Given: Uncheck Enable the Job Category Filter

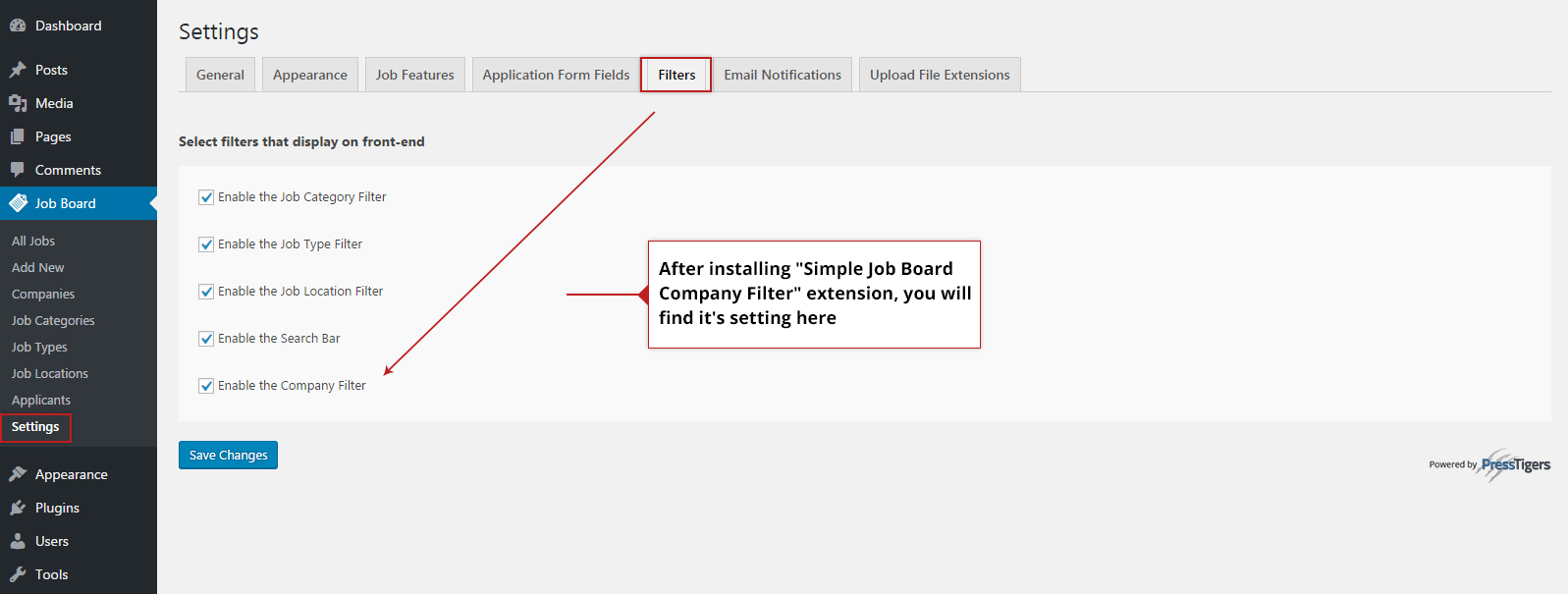Looking at the screenshot, I should pos(206,197).
